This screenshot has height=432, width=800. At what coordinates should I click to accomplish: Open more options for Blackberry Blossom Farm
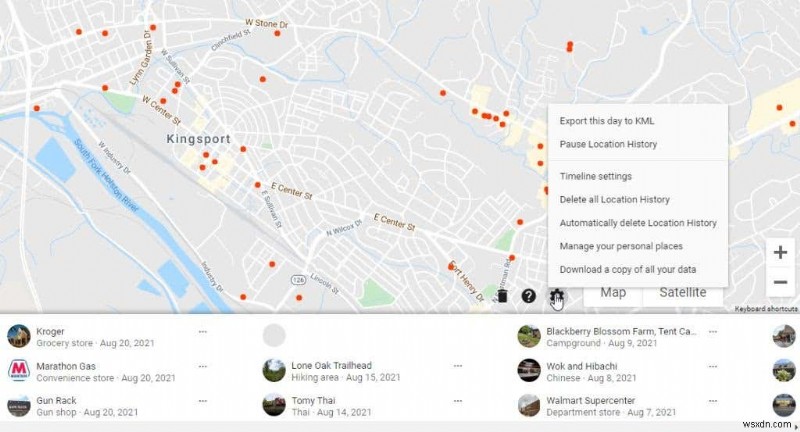713,332
